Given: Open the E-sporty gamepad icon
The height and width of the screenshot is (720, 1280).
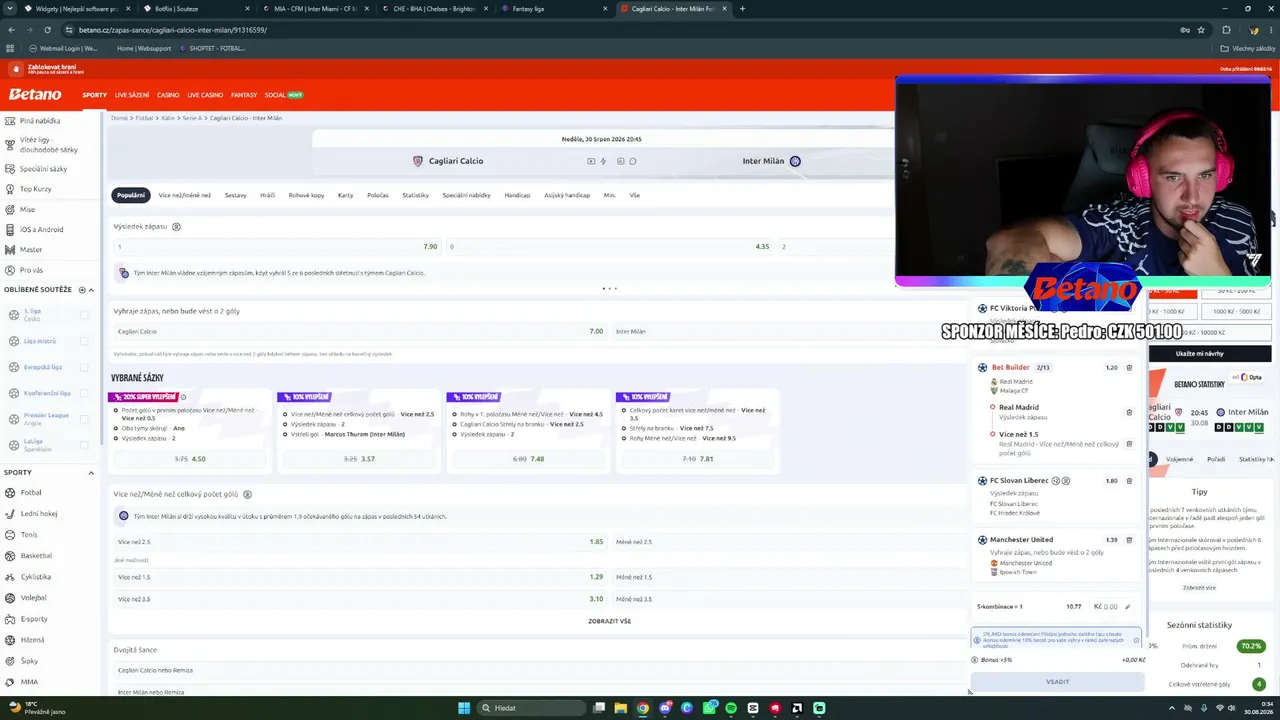Looking at the screenshot, I should [x=10, y=619].
